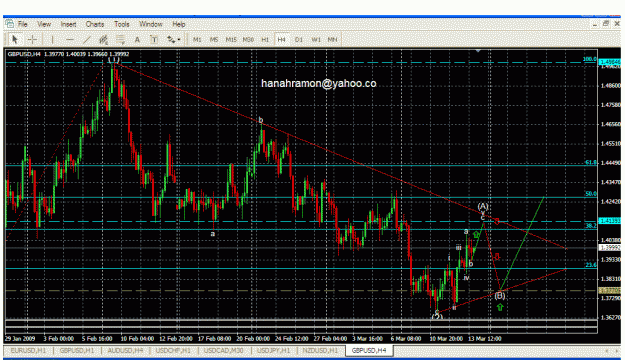Click the chart shift triangle marker at chart top
This screenshot has width=625, height=360.
[x=478, y=51]
